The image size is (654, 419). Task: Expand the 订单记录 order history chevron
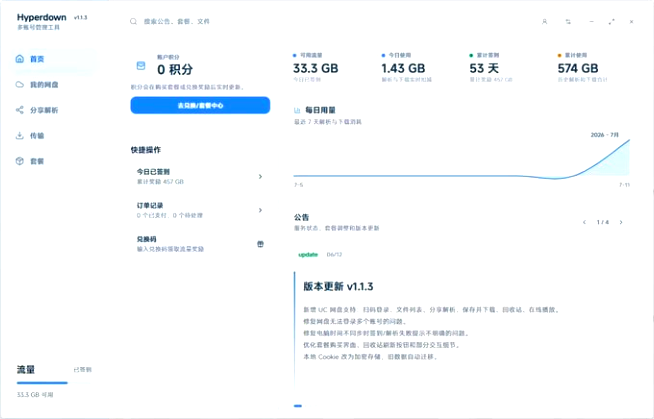(x=260, y=210)
